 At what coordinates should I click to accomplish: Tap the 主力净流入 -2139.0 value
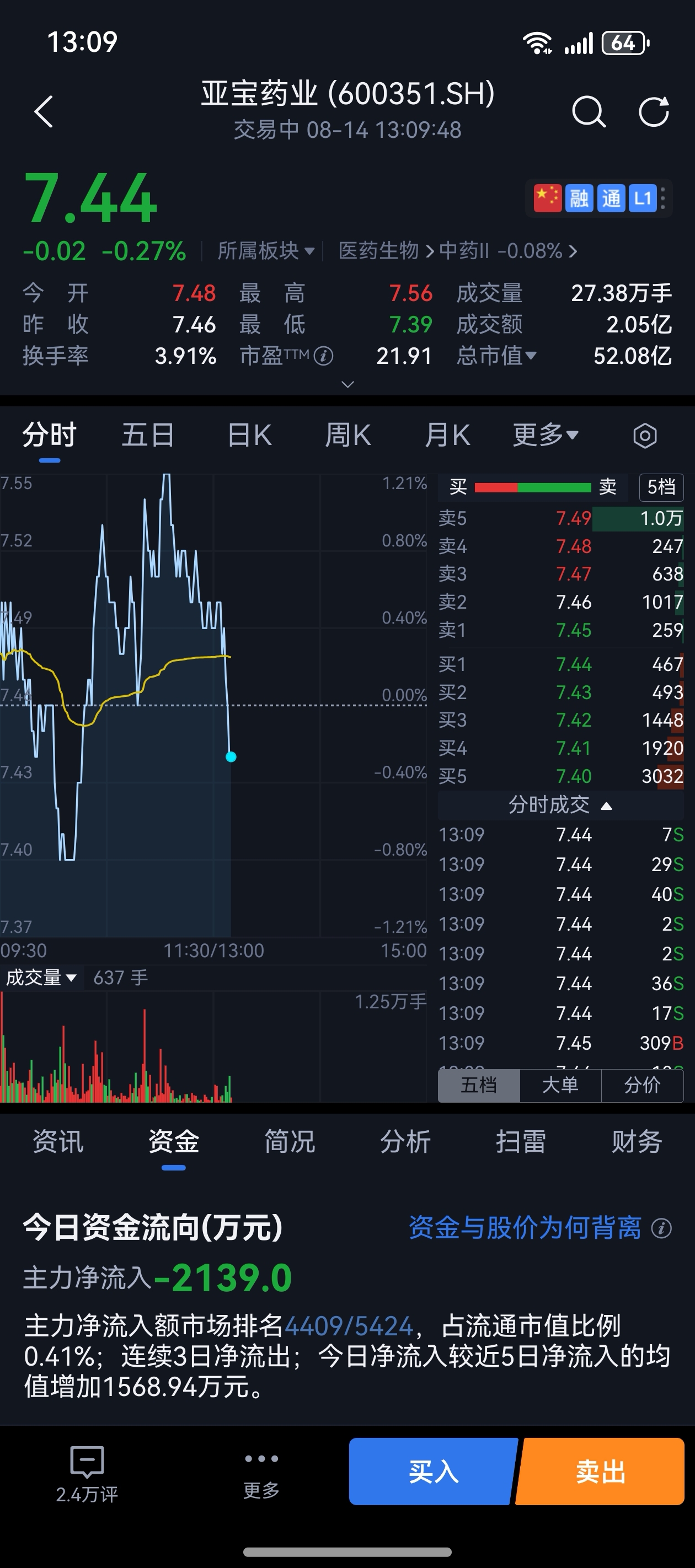point(223,1277)
